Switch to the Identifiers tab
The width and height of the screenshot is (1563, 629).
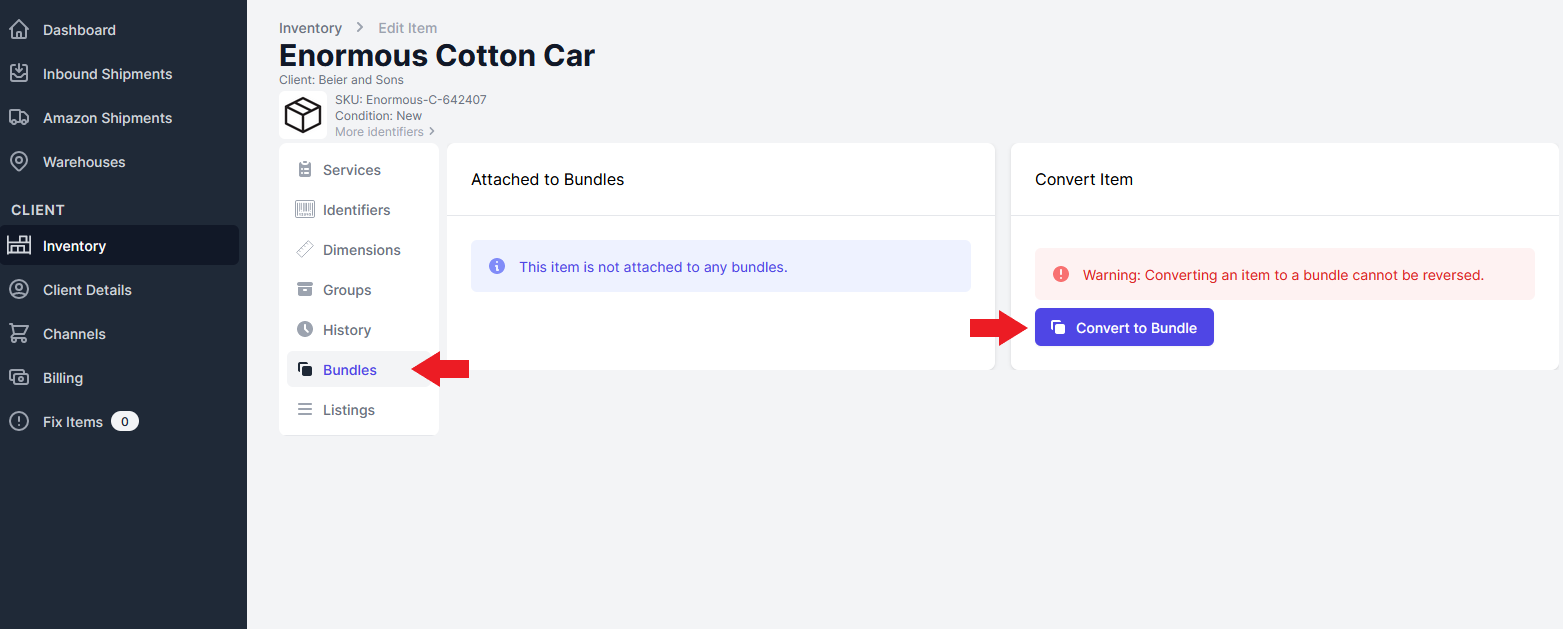(356, 210)
